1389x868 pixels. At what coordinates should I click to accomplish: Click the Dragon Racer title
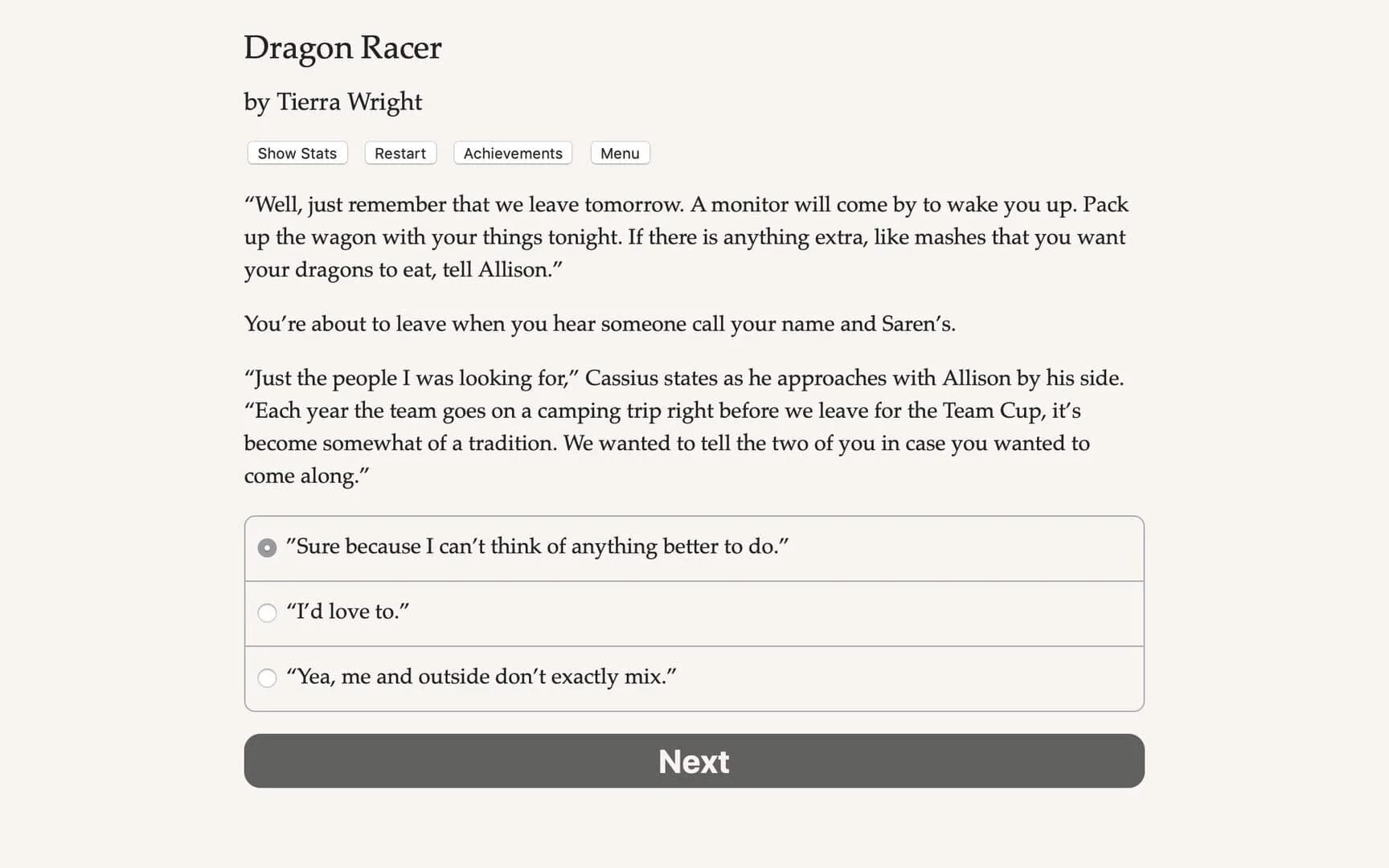(x=342, y=48)
